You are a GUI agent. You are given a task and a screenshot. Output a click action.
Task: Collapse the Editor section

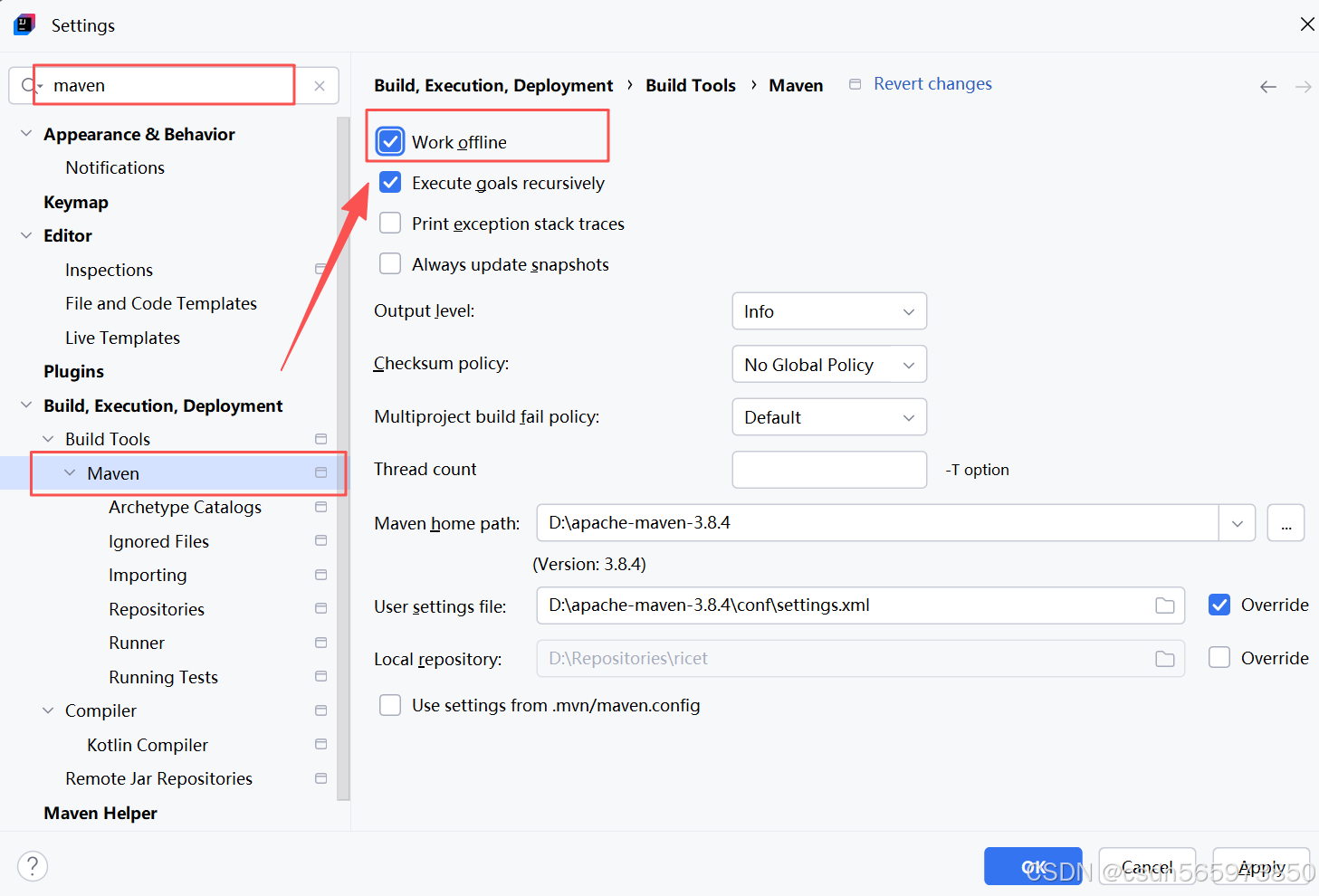point(26,235)
